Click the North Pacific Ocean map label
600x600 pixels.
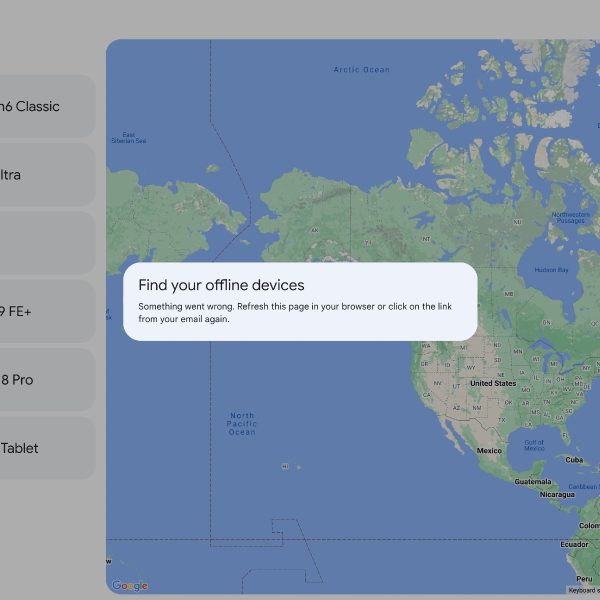241,423
